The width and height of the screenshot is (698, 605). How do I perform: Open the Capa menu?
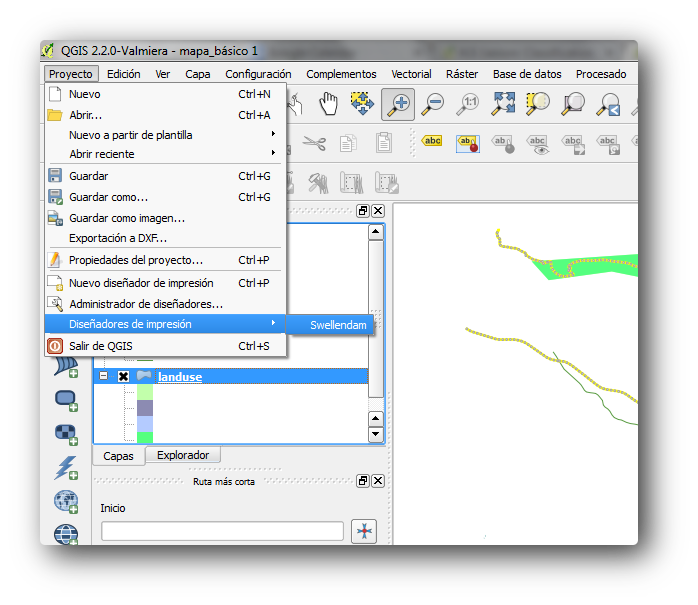[x=198, y=74]
